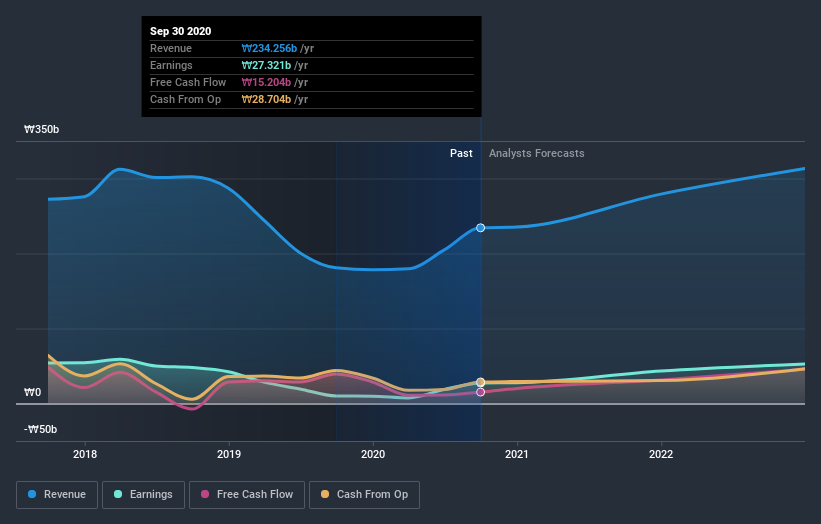The height and width of the screenshot is (524, 821).
Task: Click the teal Earnings legend dot
Action: click(118, 494)
